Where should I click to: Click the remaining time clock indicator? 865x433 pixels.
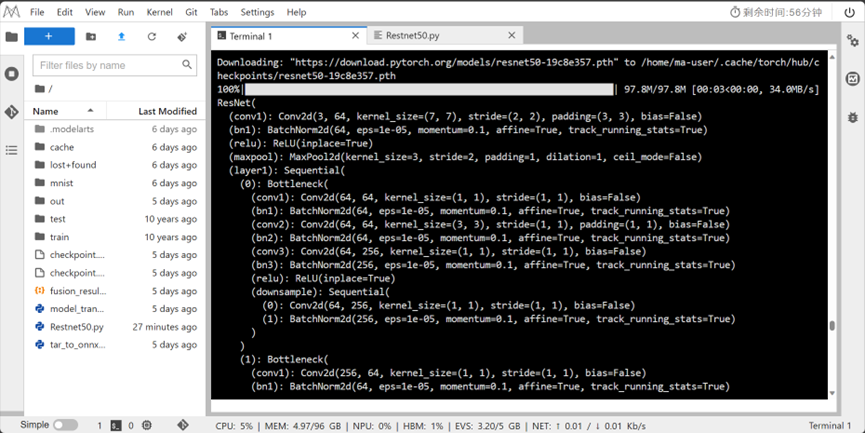[776, 12]
